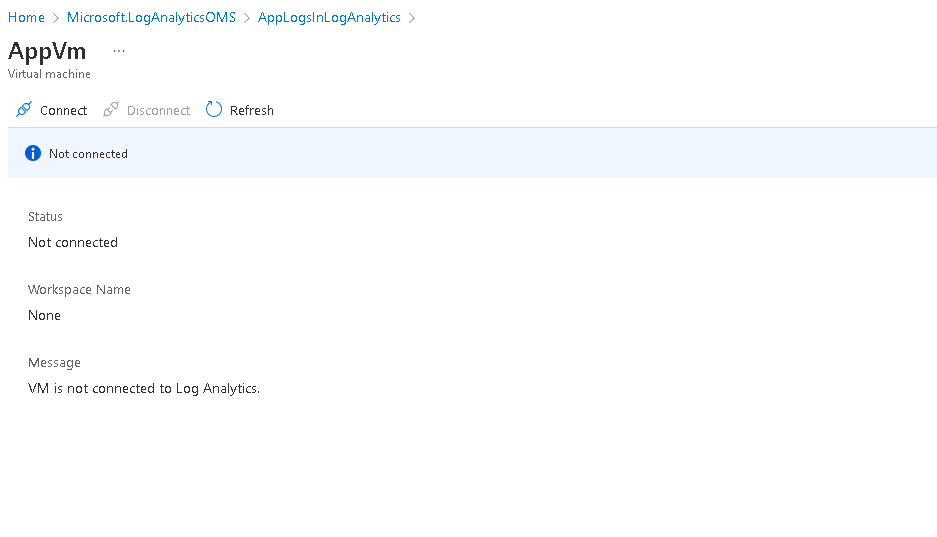
Task: Click the greyed-out Disconnect plug icon
Action: pos(111,110)
